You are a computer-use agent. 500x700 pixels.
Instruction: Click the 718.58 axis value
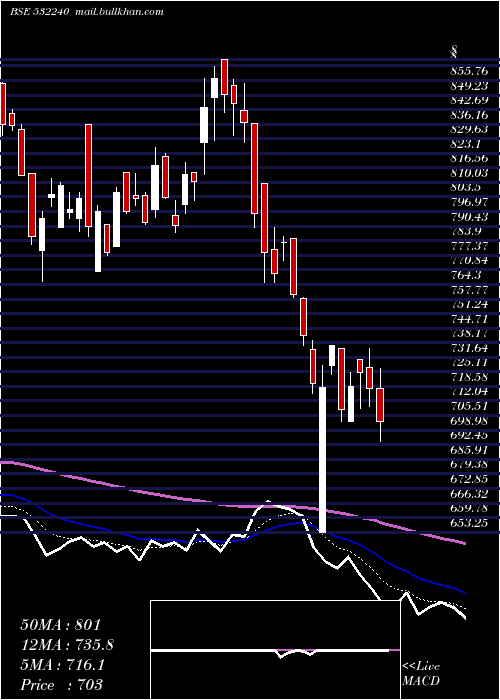(469, 377)
